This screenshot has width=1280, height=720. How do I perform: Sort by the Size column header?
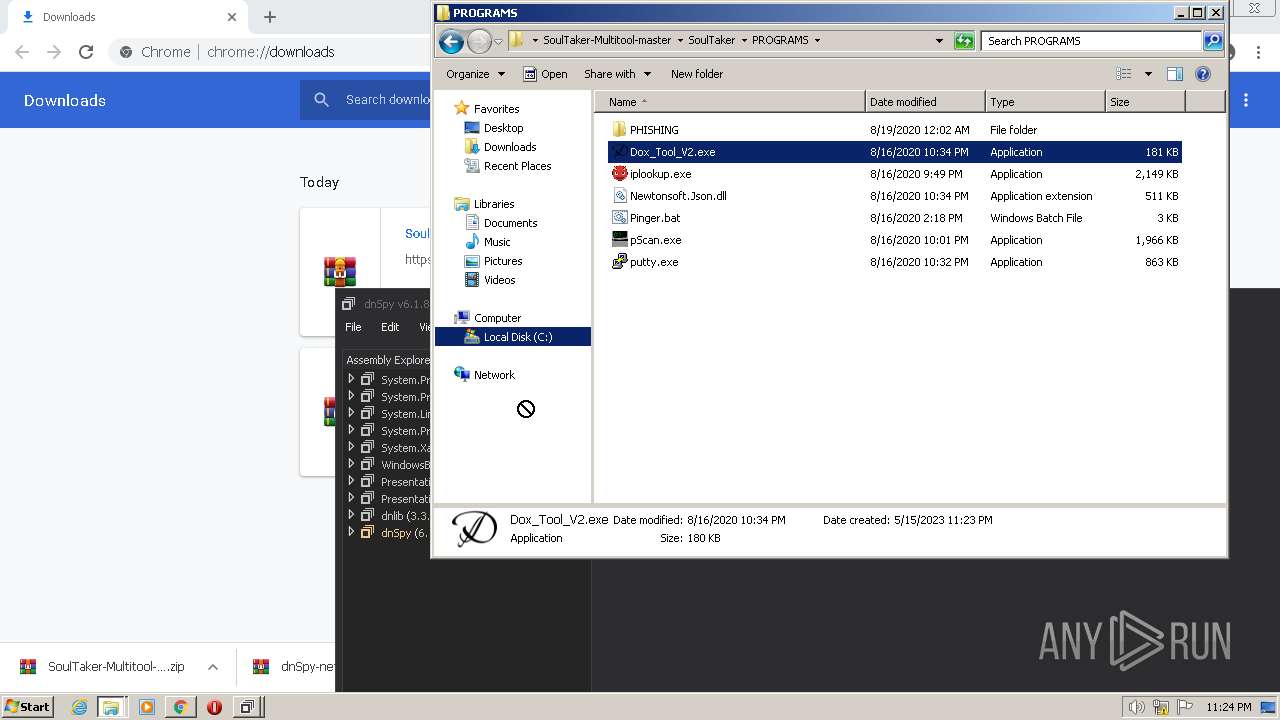(1145, 102)
